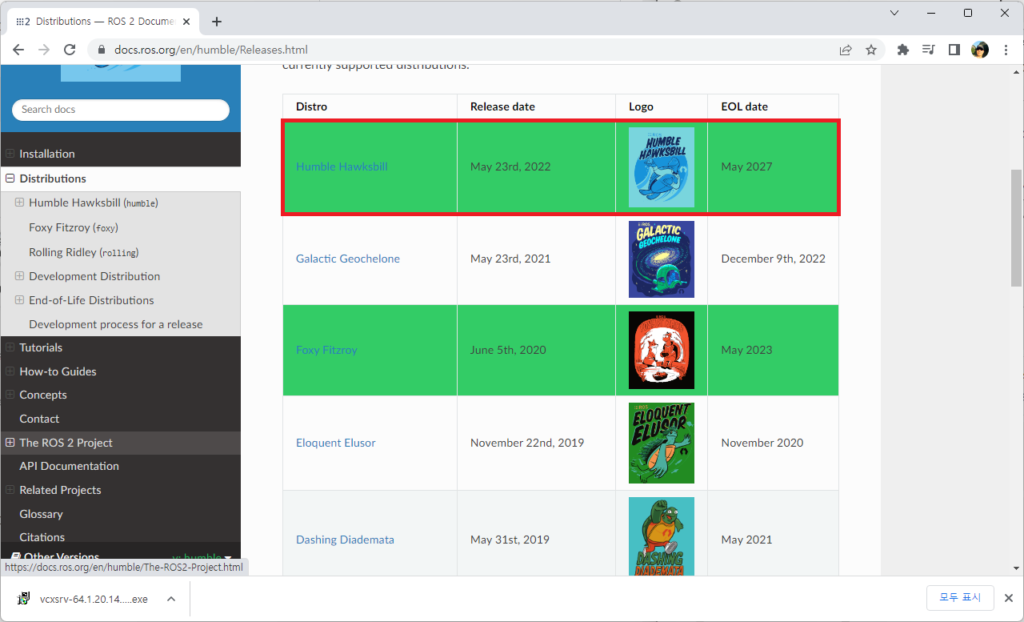Image resolution: width=1024 pixels, height=622 pixels.
Task: Open the Foxy Fitzroy table link
Action: point(327,350)
